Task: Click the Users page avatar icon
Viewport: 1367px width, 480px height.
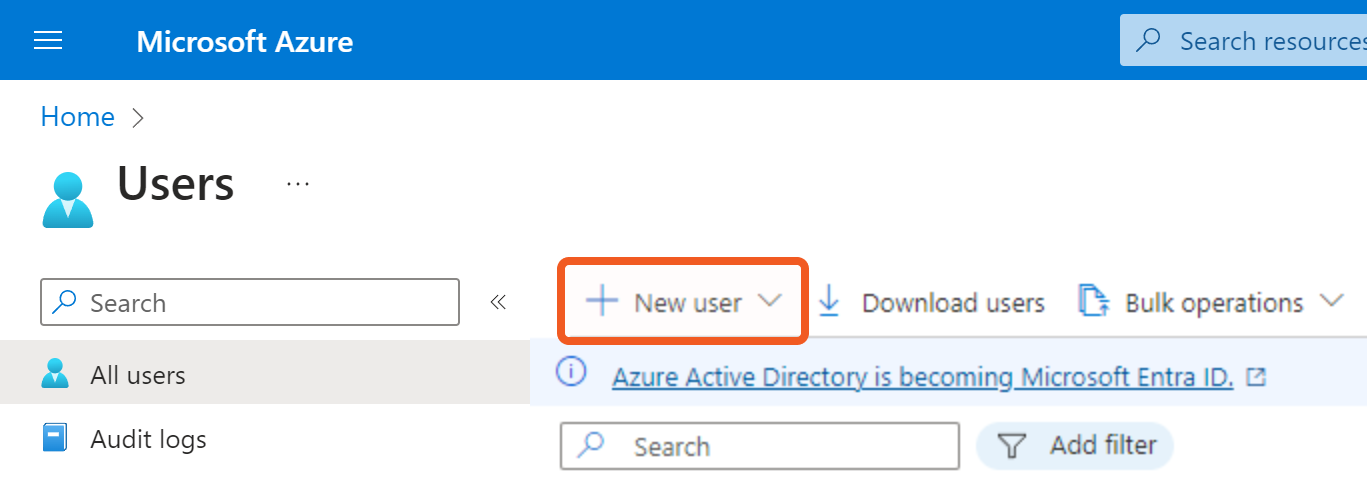Action: pos(67,199)
